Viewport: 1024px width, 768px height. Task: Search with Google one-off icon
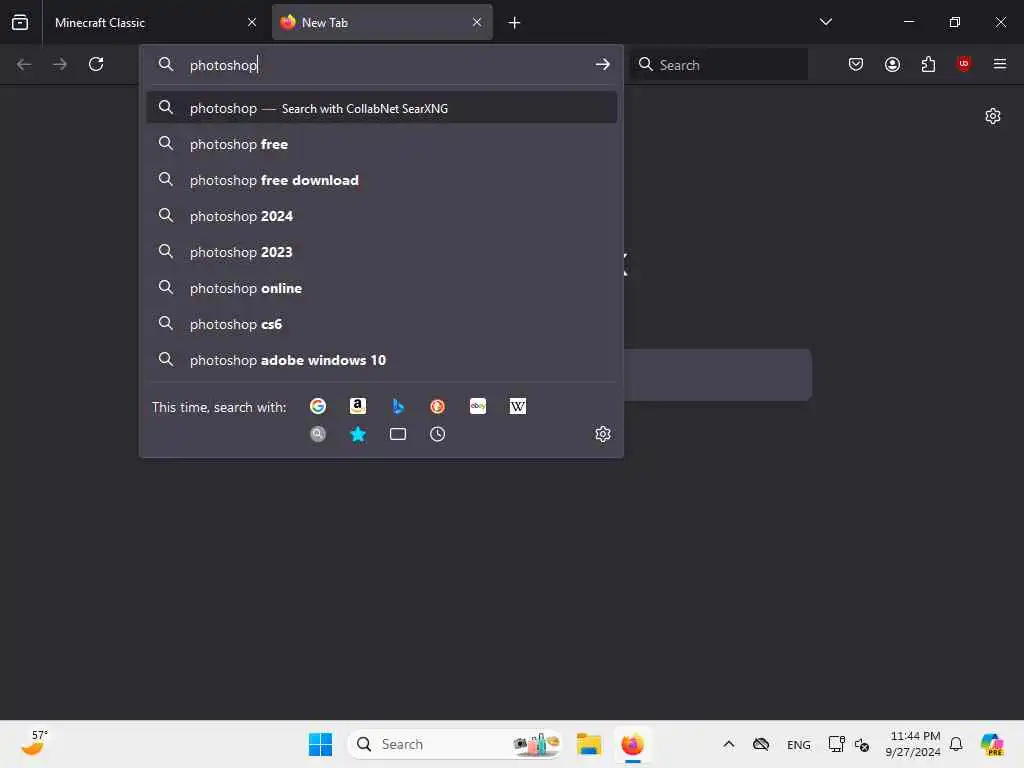317,406
